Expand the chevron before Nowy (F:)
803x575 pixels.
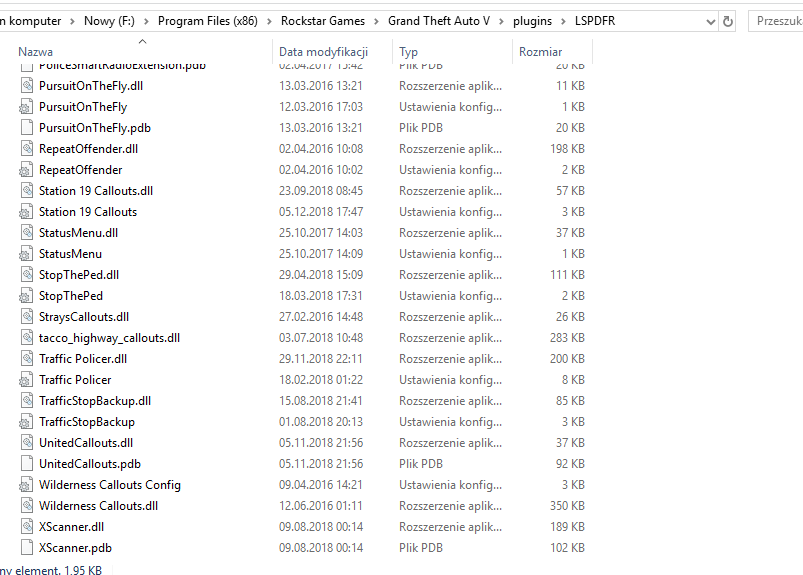(72, 22)
